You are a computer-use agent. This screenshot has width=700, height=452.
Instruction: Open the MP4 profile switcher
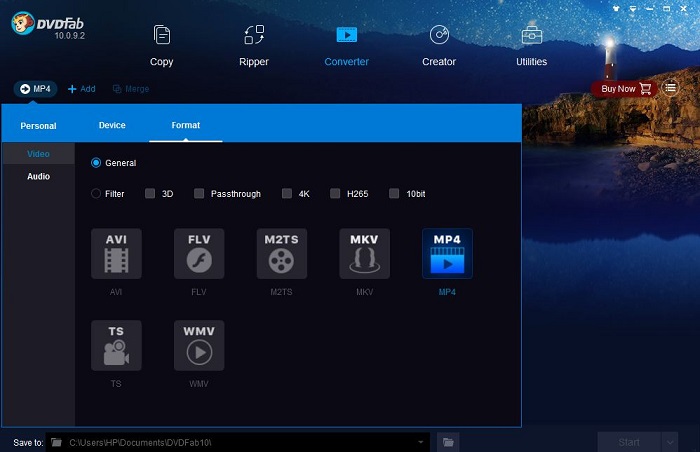[x=35, y=89]
